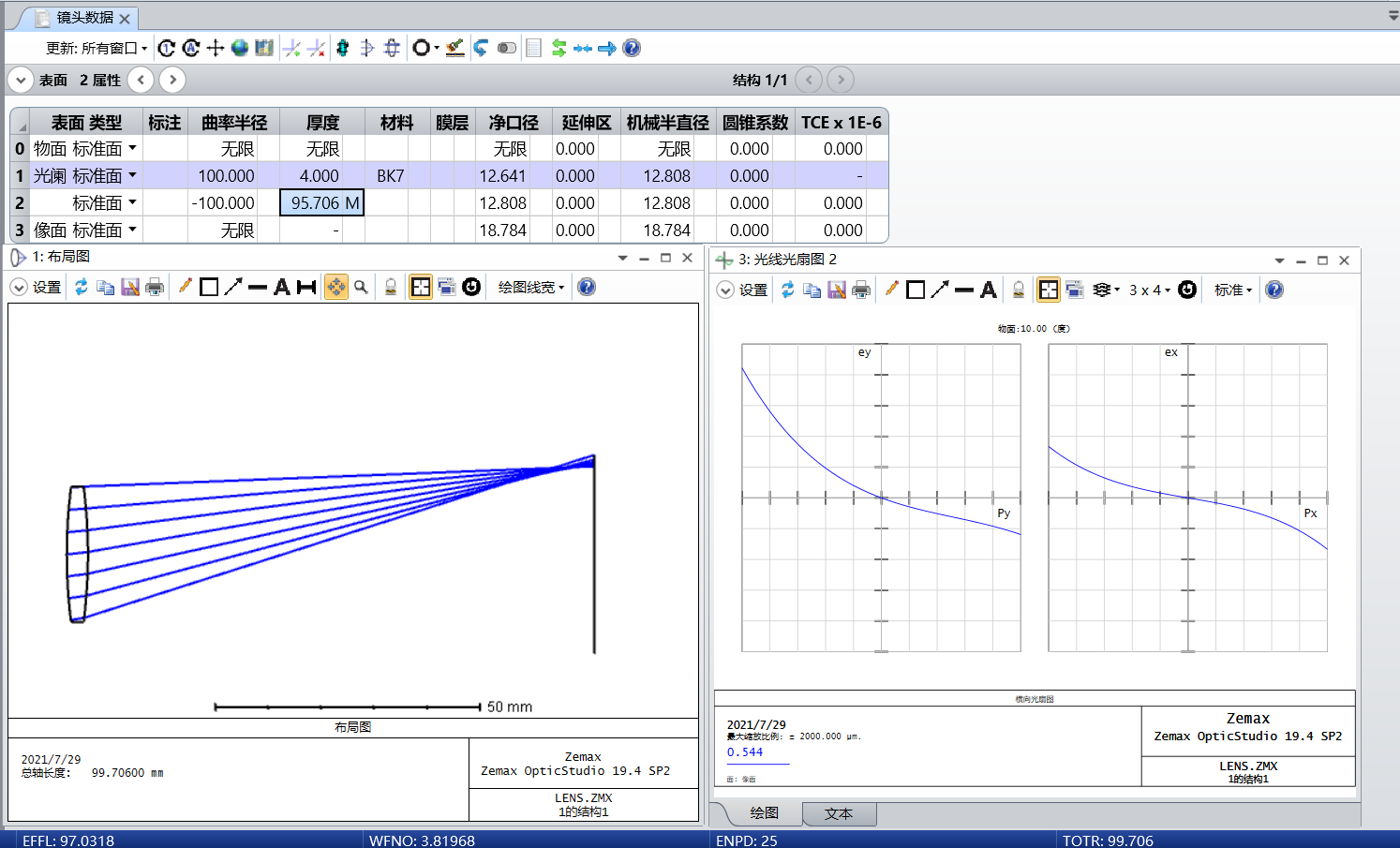Select the H measure tool in layout window
Screen dimensions: 1400x848
[306, 287]
